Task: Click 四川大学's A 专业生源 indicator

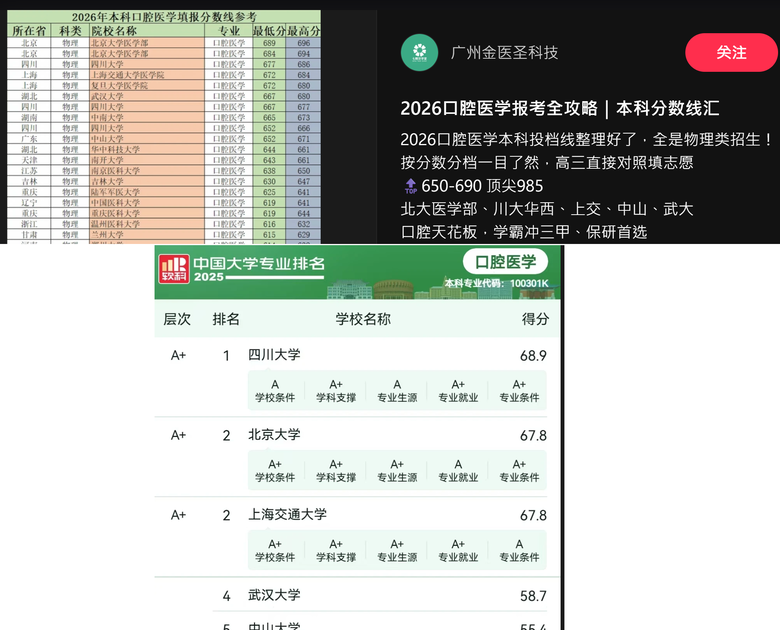Action: tap(397, 391)
